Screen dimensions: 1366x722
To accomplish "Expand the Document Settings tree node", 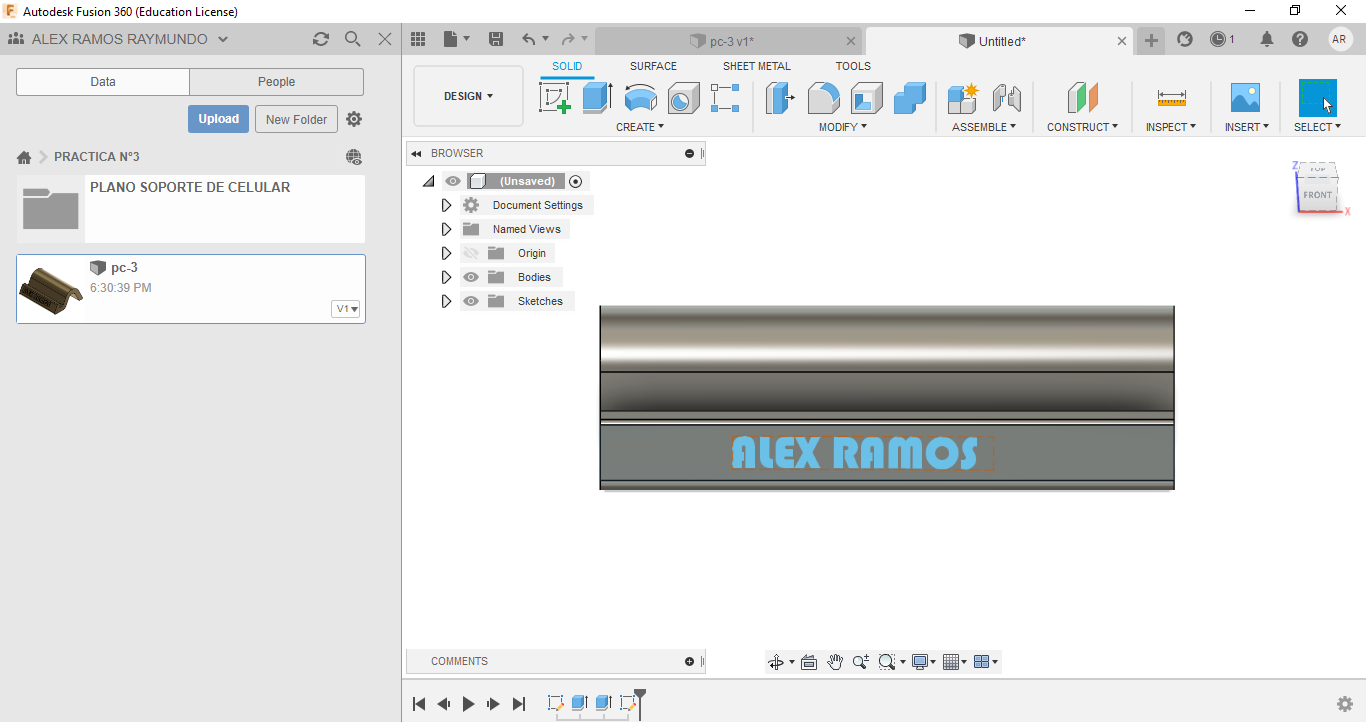I will click(446, 205).
